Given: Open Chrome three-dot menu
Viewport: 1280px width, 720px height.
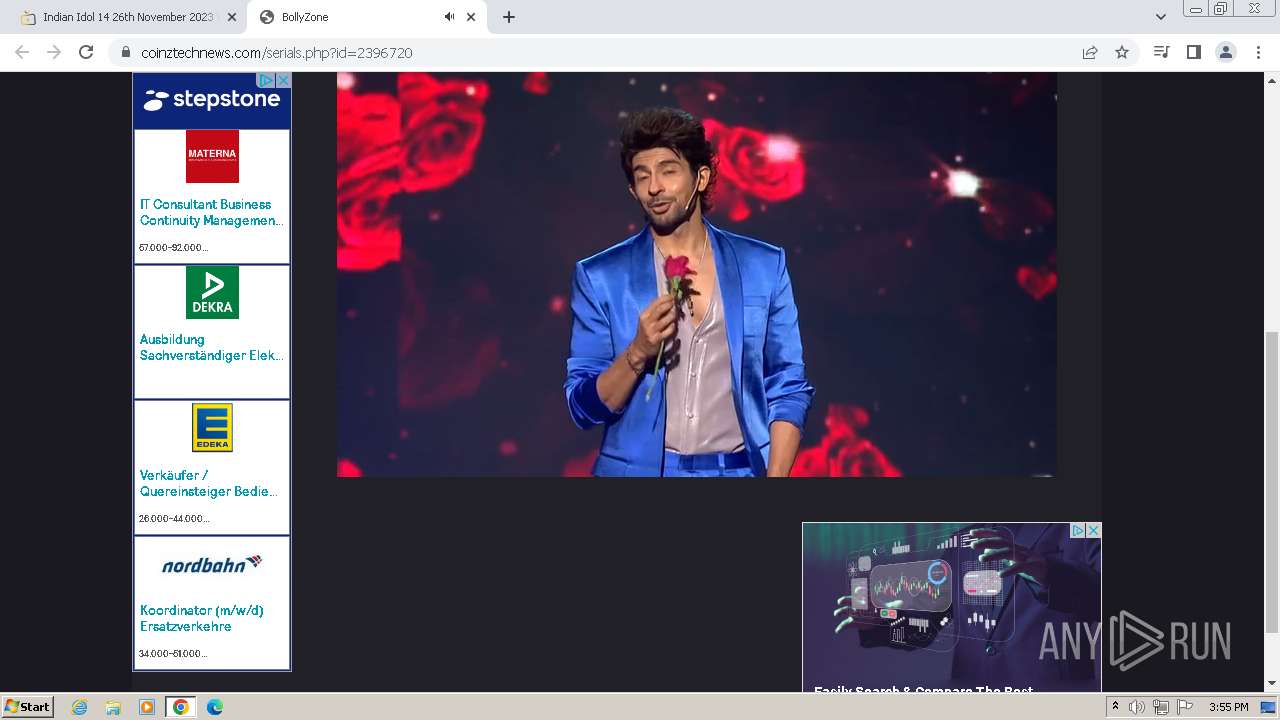Looking at the screenshot, I should point(1258,52).
